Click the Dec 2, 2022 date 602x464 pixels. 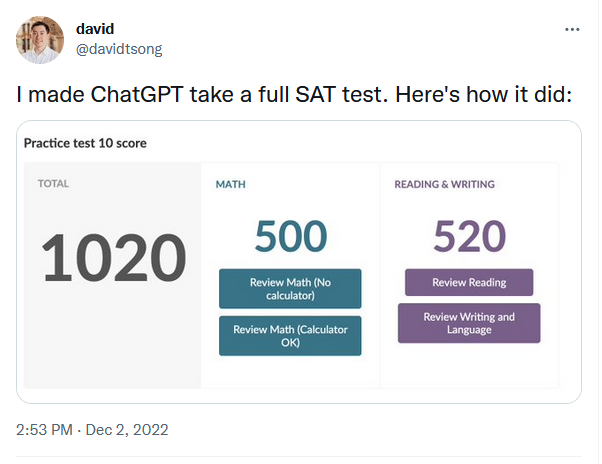128,430
